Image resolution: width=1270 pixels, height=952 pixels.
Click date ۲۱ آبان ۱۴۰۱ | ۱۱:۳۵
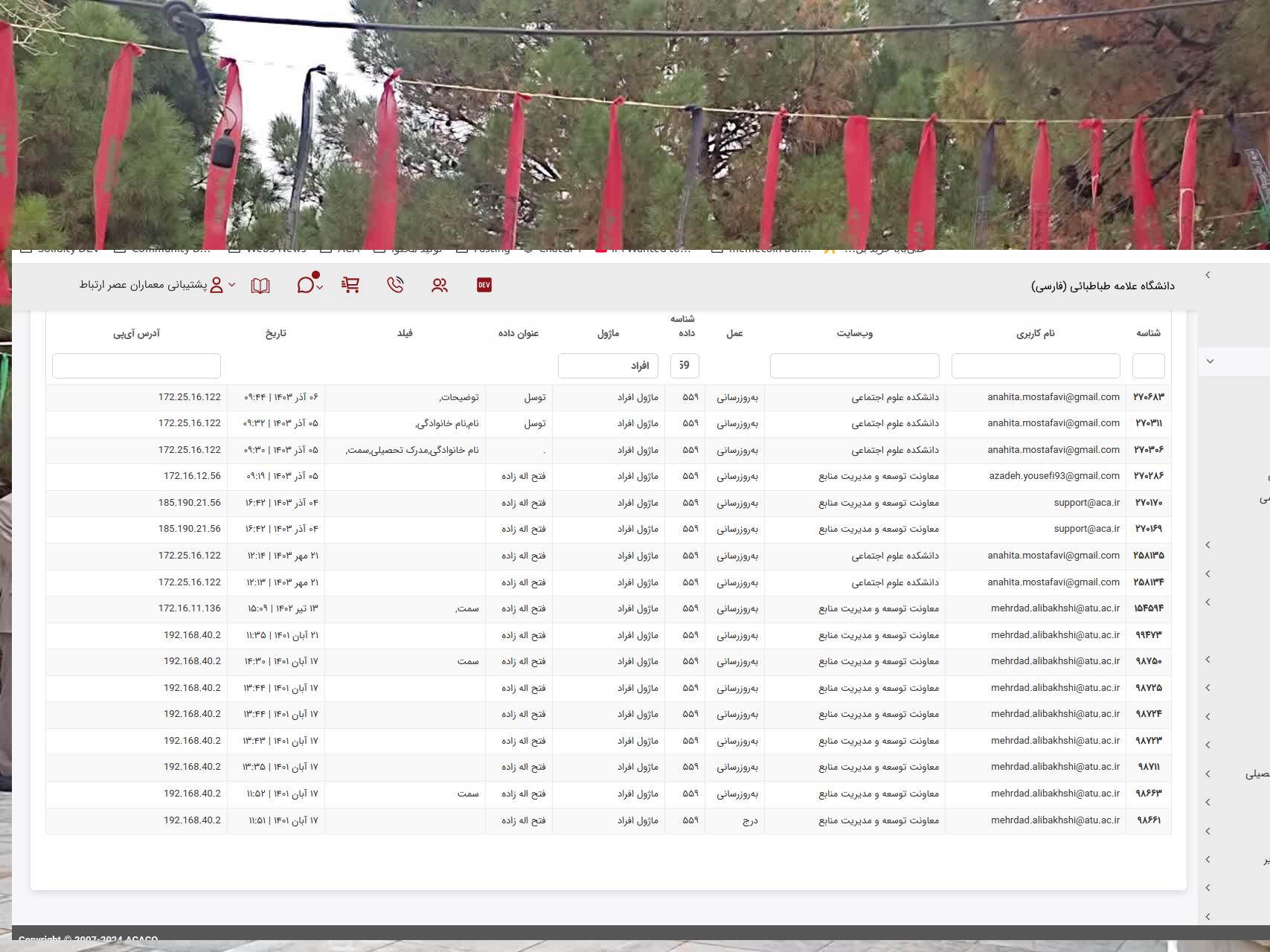pyautogui.click(x=282, y=635)
